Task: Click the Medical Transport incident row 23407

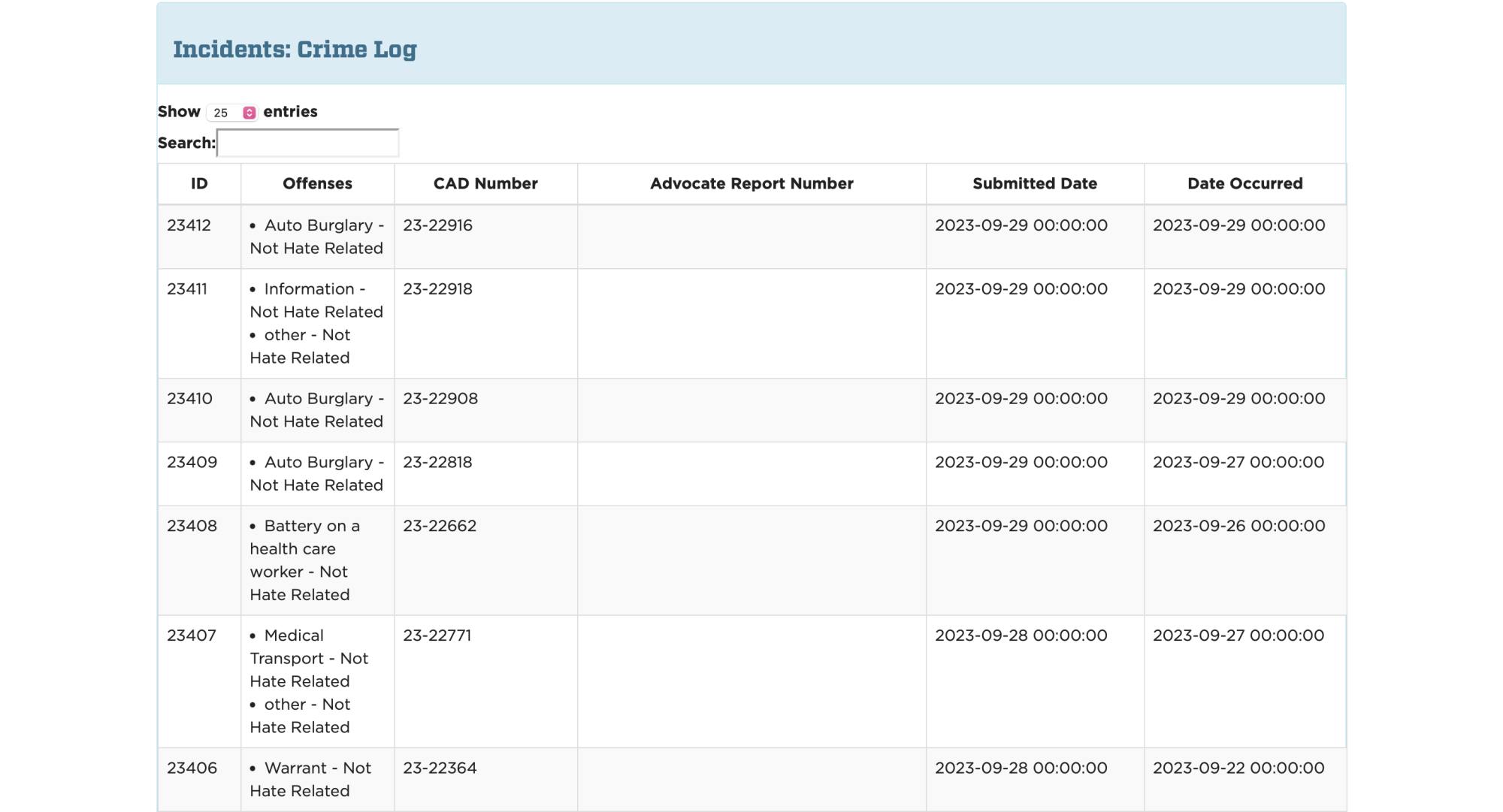Action: 308,681
